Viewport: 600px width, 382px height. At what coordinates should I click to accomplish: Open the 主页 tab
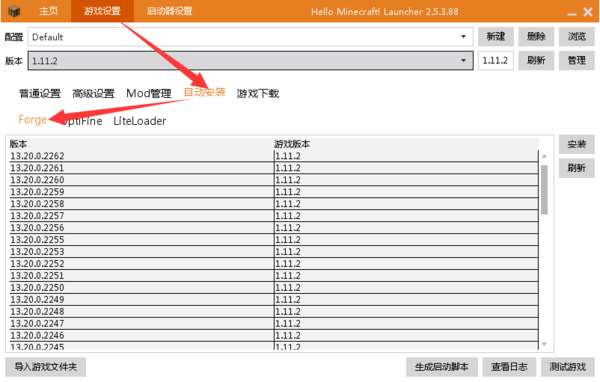tap(49, 11)
